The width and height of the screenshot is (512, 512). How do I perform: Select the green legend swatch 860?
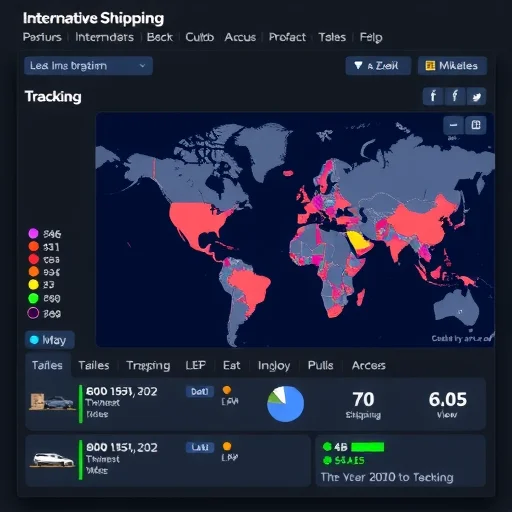point(33,298)
